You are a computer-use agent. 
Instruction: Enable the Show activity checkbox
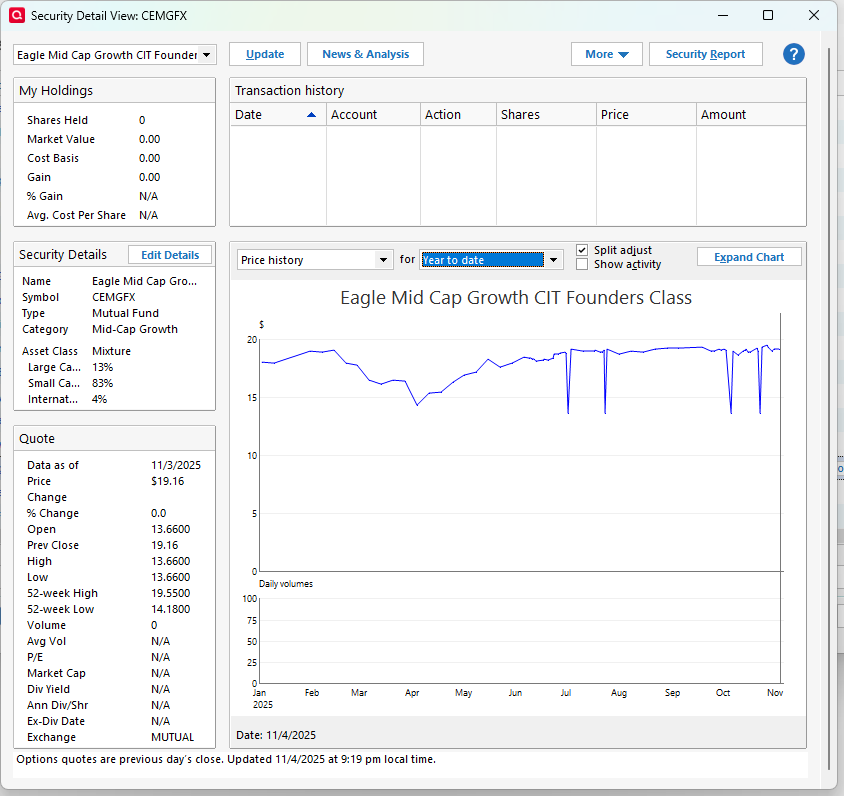click(x=582, y=264)
